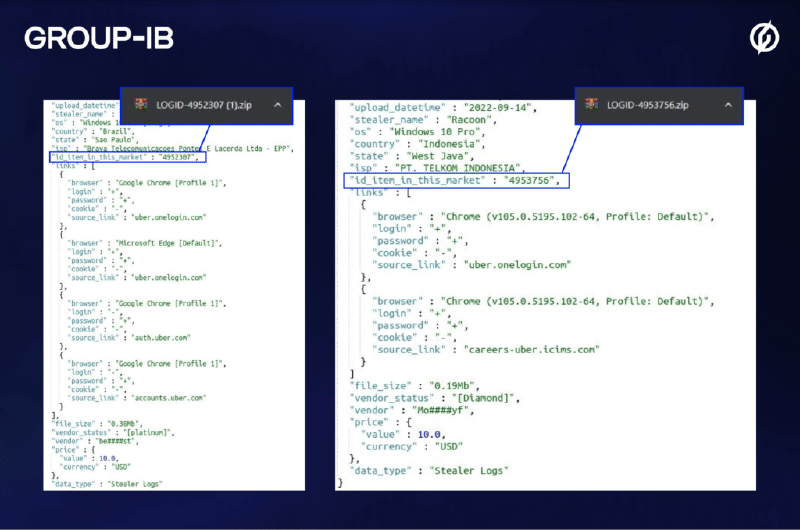Click the archive icon of LOGID-4953756.zip
The image size is (800, 530).
(592, 104)
